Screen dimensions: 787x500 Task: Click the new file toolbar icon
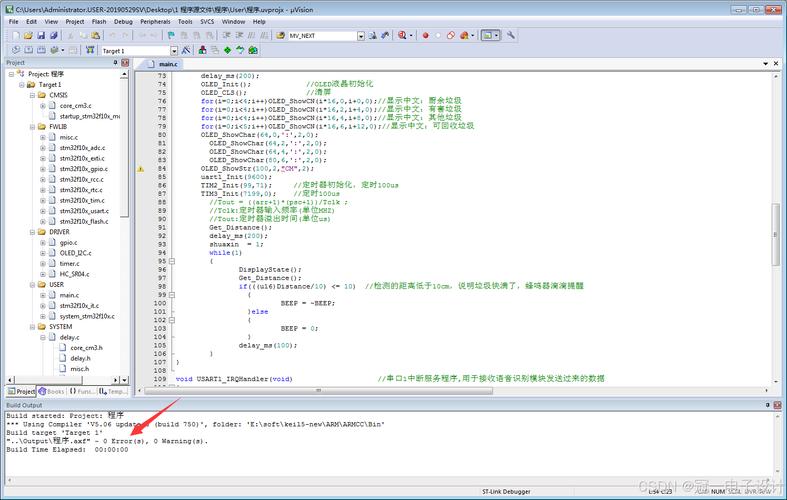coord(14,35)
